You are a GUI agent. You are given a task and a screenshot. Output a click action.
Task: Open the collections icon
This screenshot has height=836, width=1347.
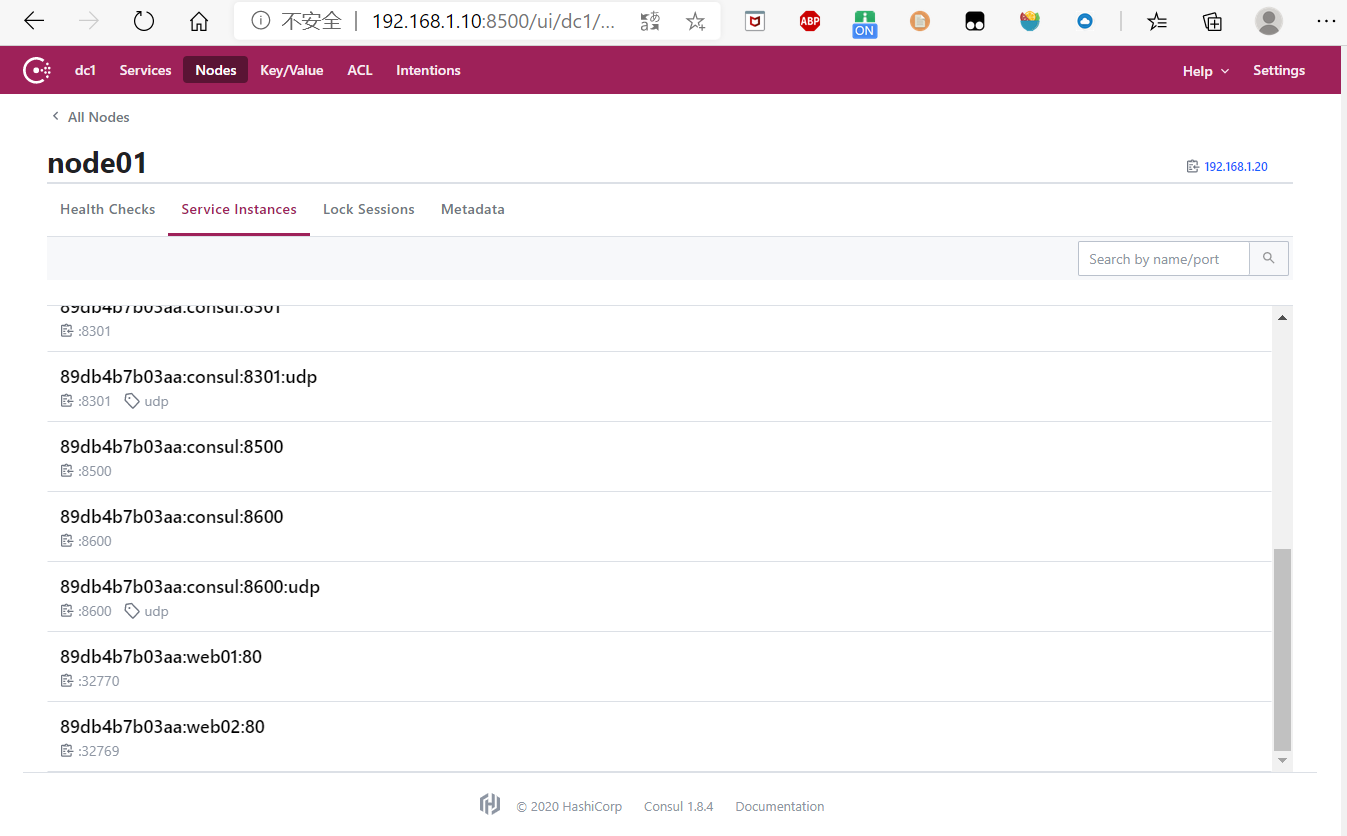(1213, 21)
